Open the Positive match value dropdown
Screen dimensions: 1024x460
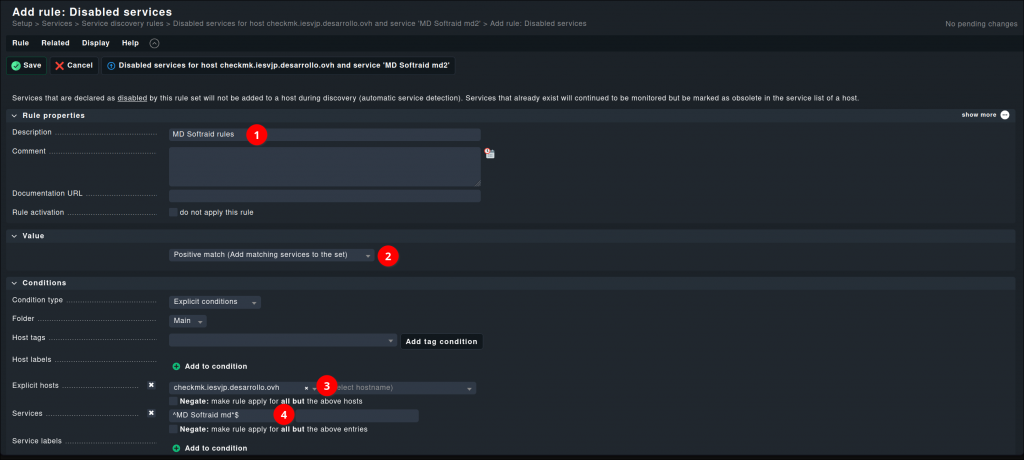point(271,255)
